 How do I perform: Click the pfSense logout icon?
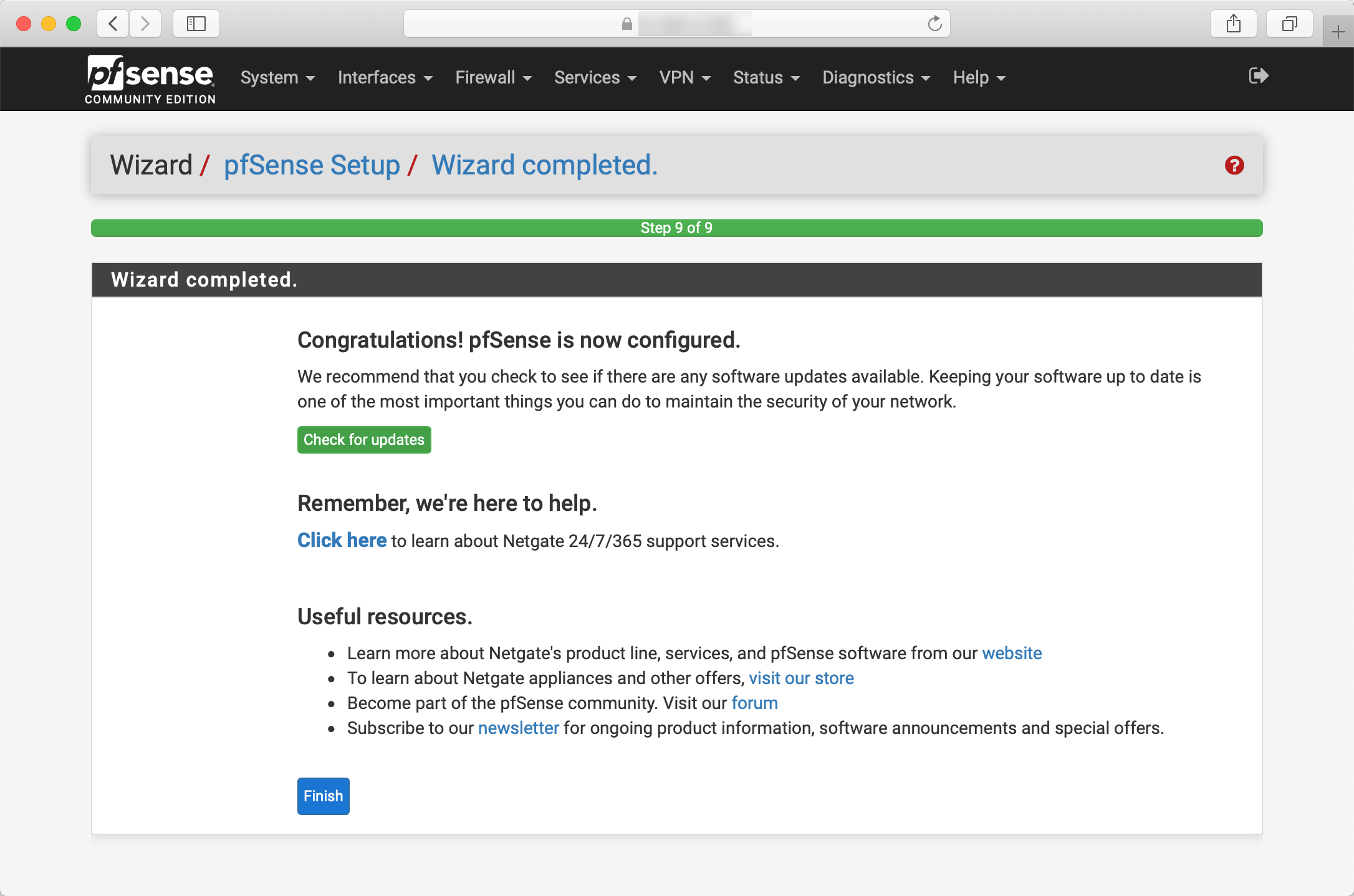pyautogui.click(x=1258, y=76)
